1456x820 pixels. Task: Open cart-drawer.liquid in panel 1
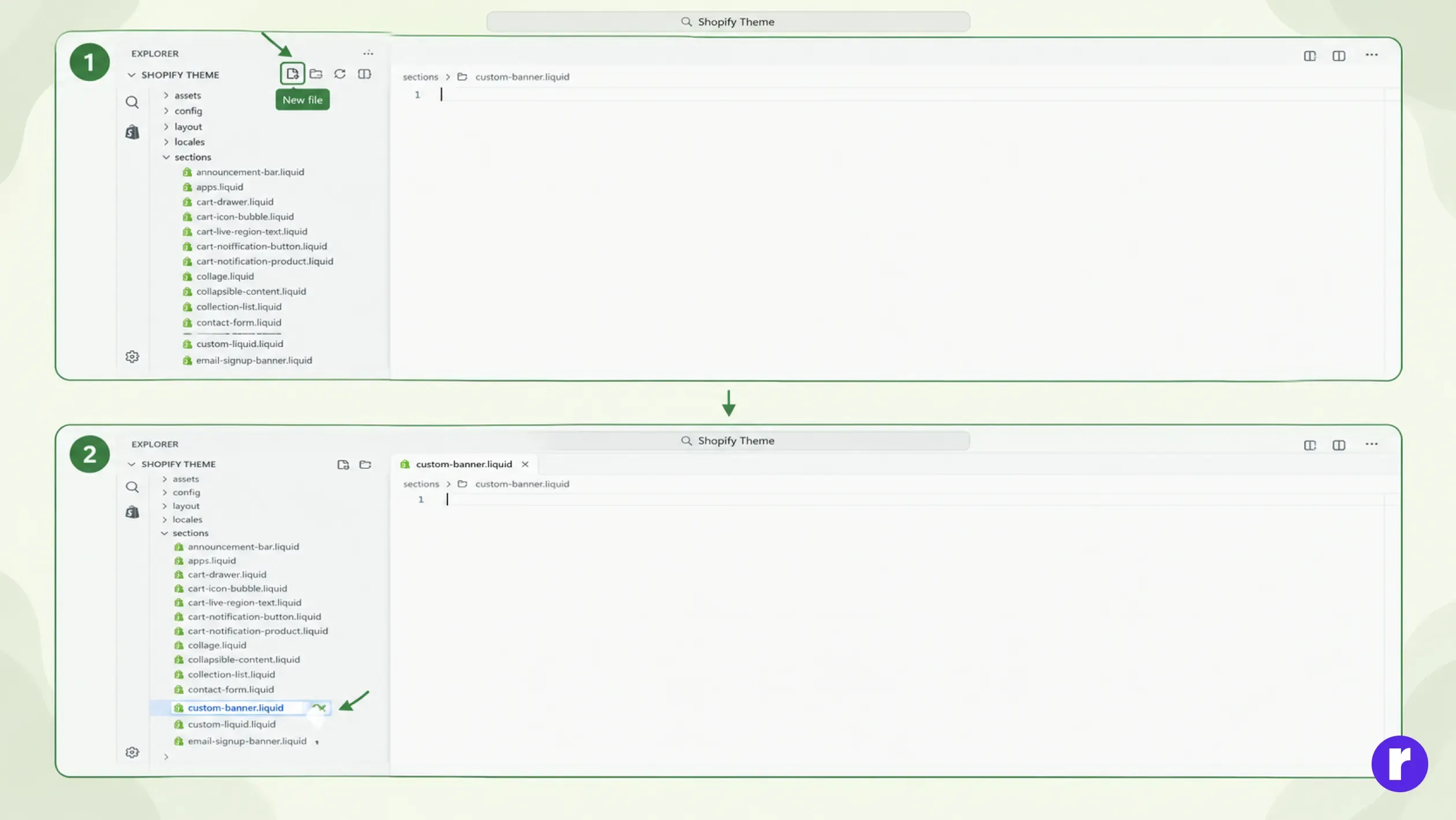(235, 202)
